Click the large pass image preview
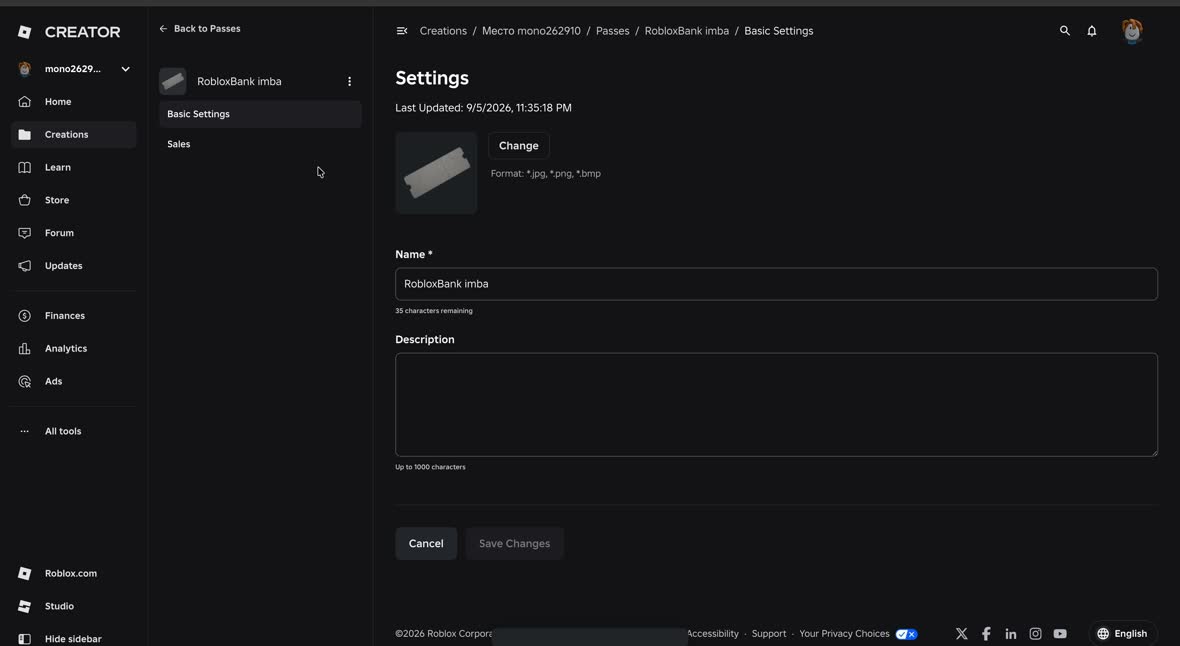Viewport: 1180px width, 646px height. [x=436, y=173]
